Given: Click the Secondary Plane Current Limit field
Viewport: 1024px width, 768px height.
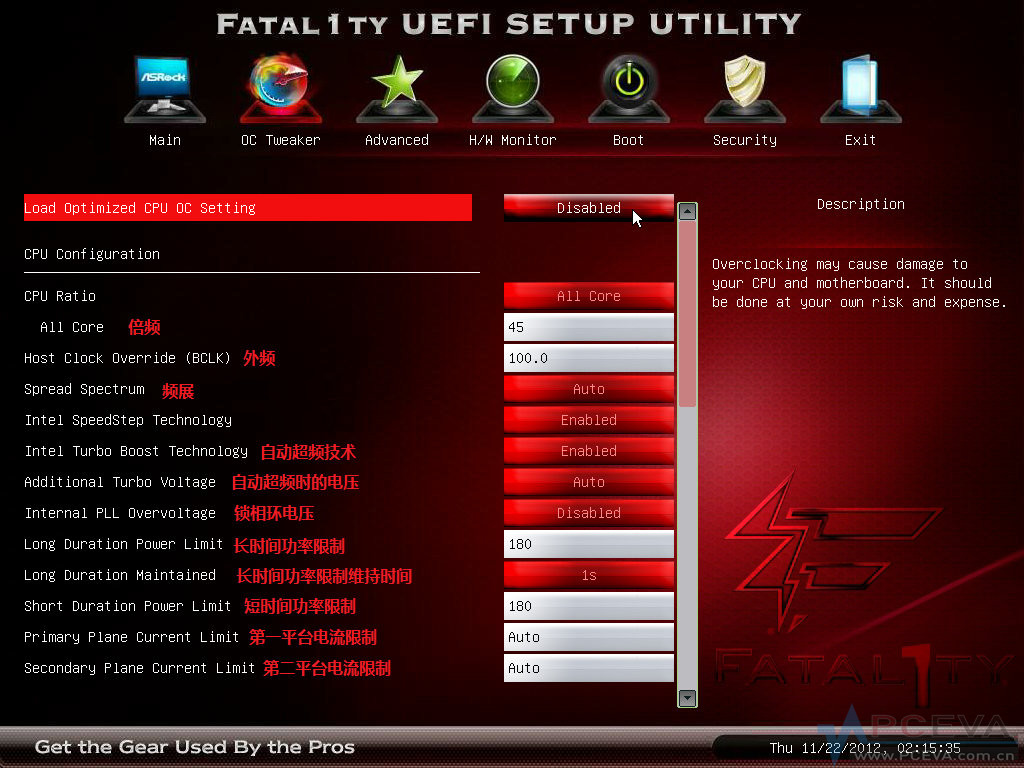Looking at the screenshot, I should 588,668.
